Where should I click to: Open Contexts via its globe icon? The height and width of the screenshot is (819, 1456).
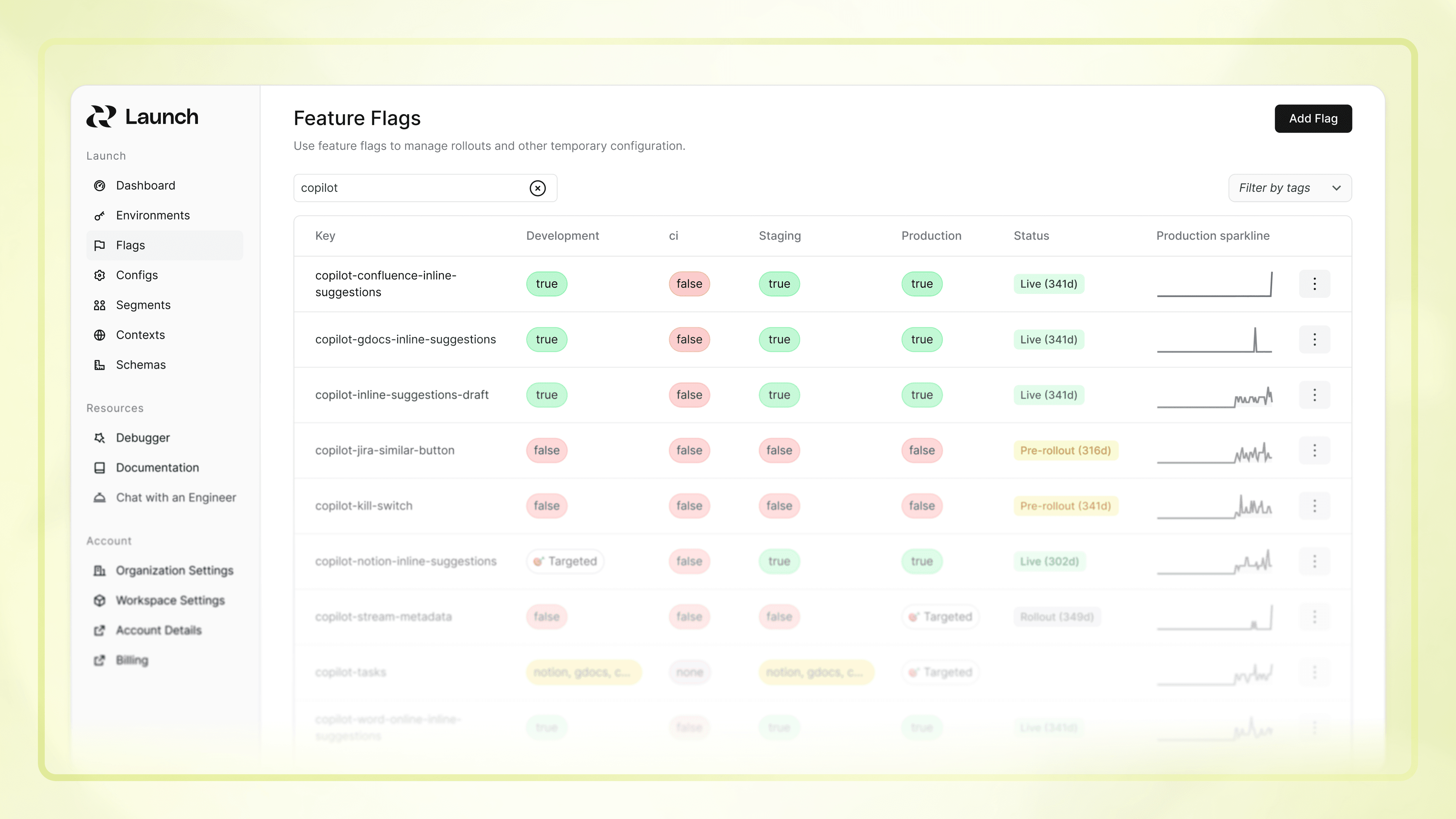point(99,335)
